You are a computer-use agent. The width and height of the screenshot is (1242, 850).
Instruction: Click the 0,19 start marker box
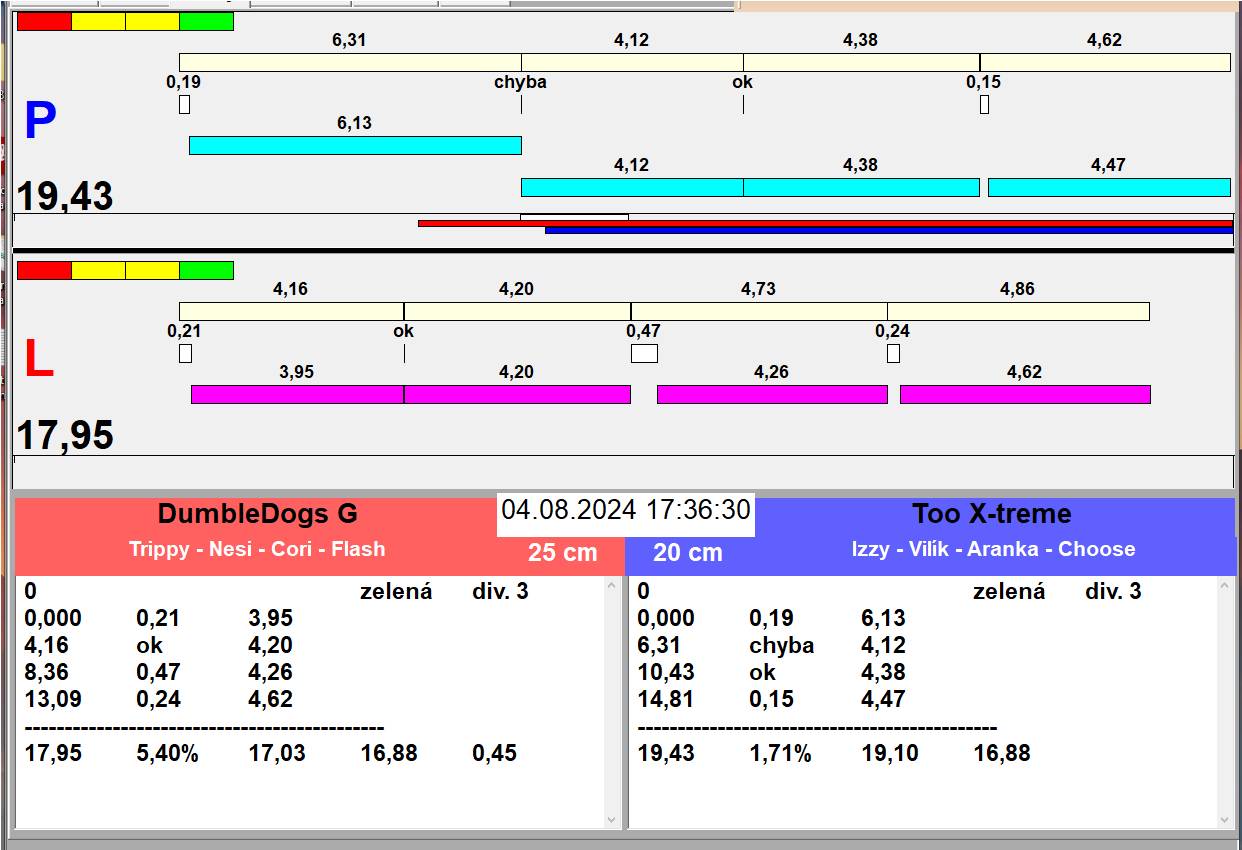point(184,104)
